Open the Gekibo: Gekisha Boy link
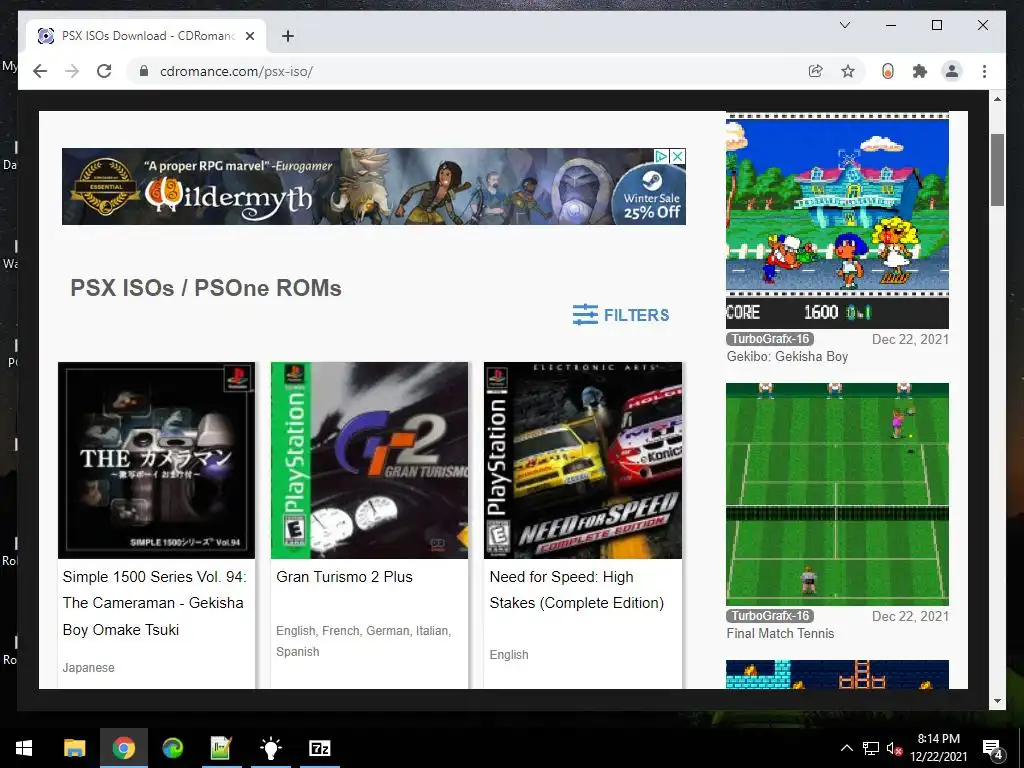 (x=787, y=357)
